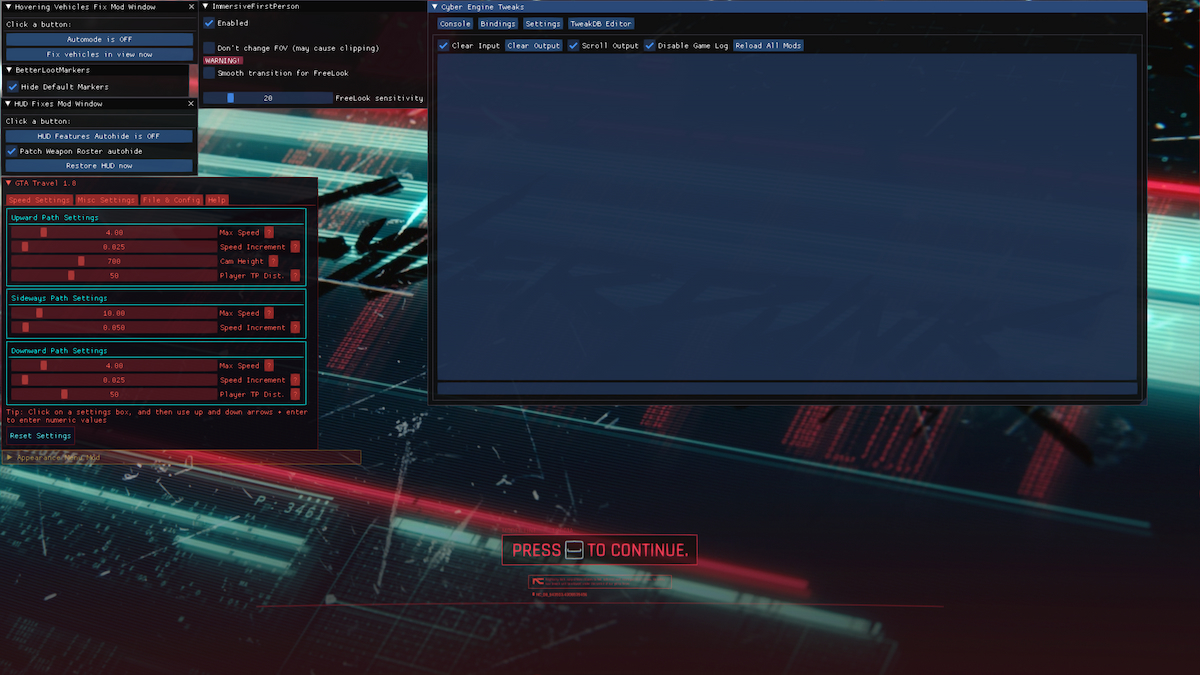Click help icon for Upward Max Speed
1200x675 pixels.
click(x=268, y=232)
